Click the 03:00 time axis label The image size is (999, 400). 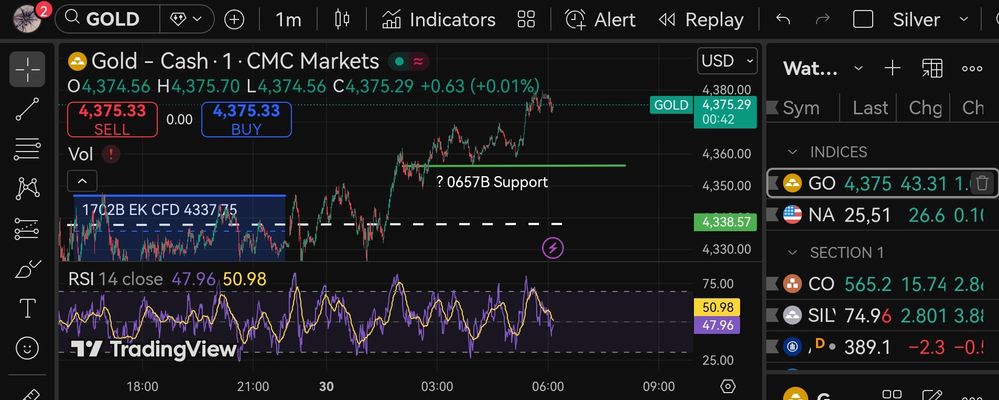[x=437, y=387]
